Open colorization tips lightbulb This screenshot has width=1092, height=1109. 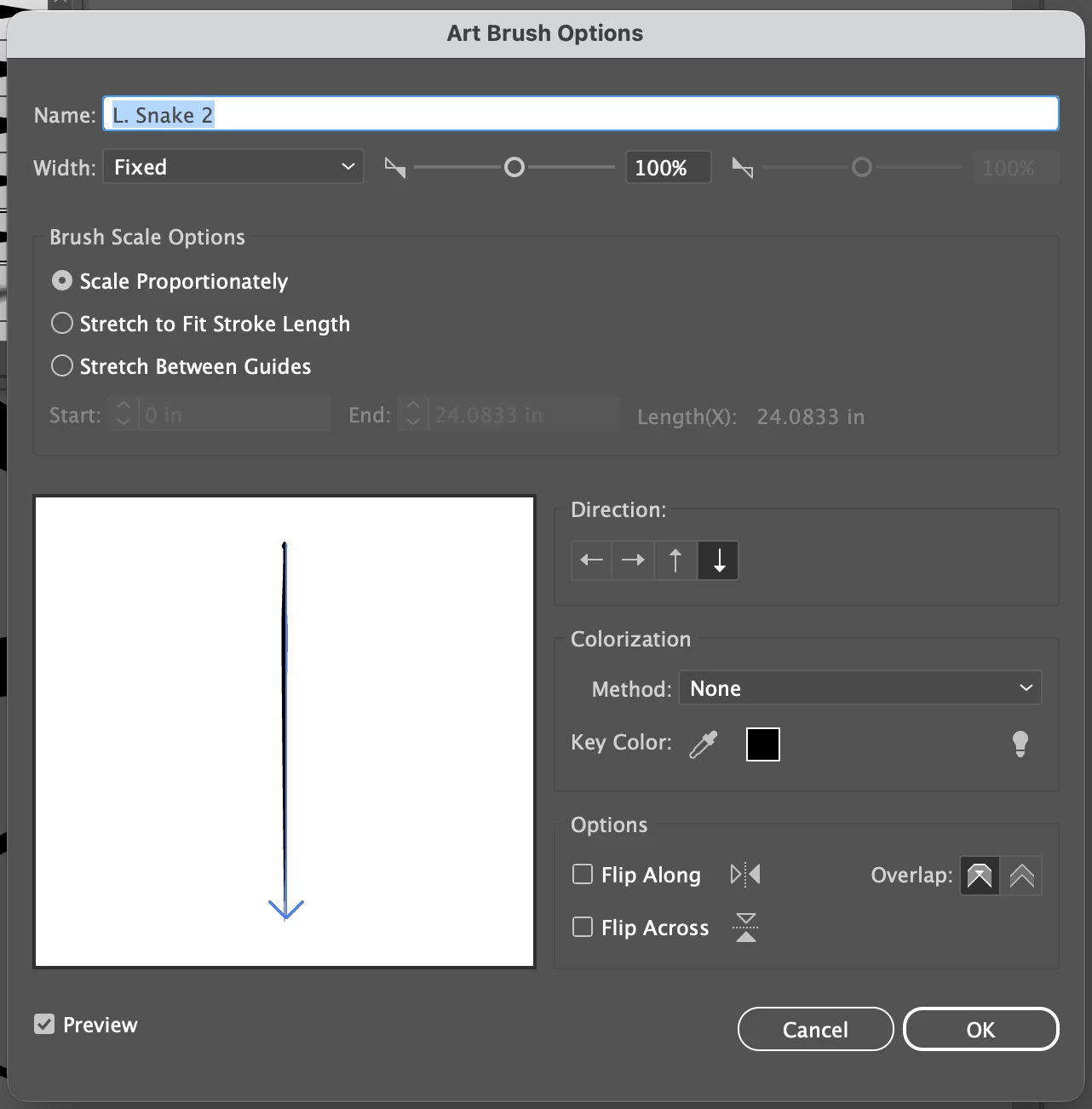tap(1020, 744)
